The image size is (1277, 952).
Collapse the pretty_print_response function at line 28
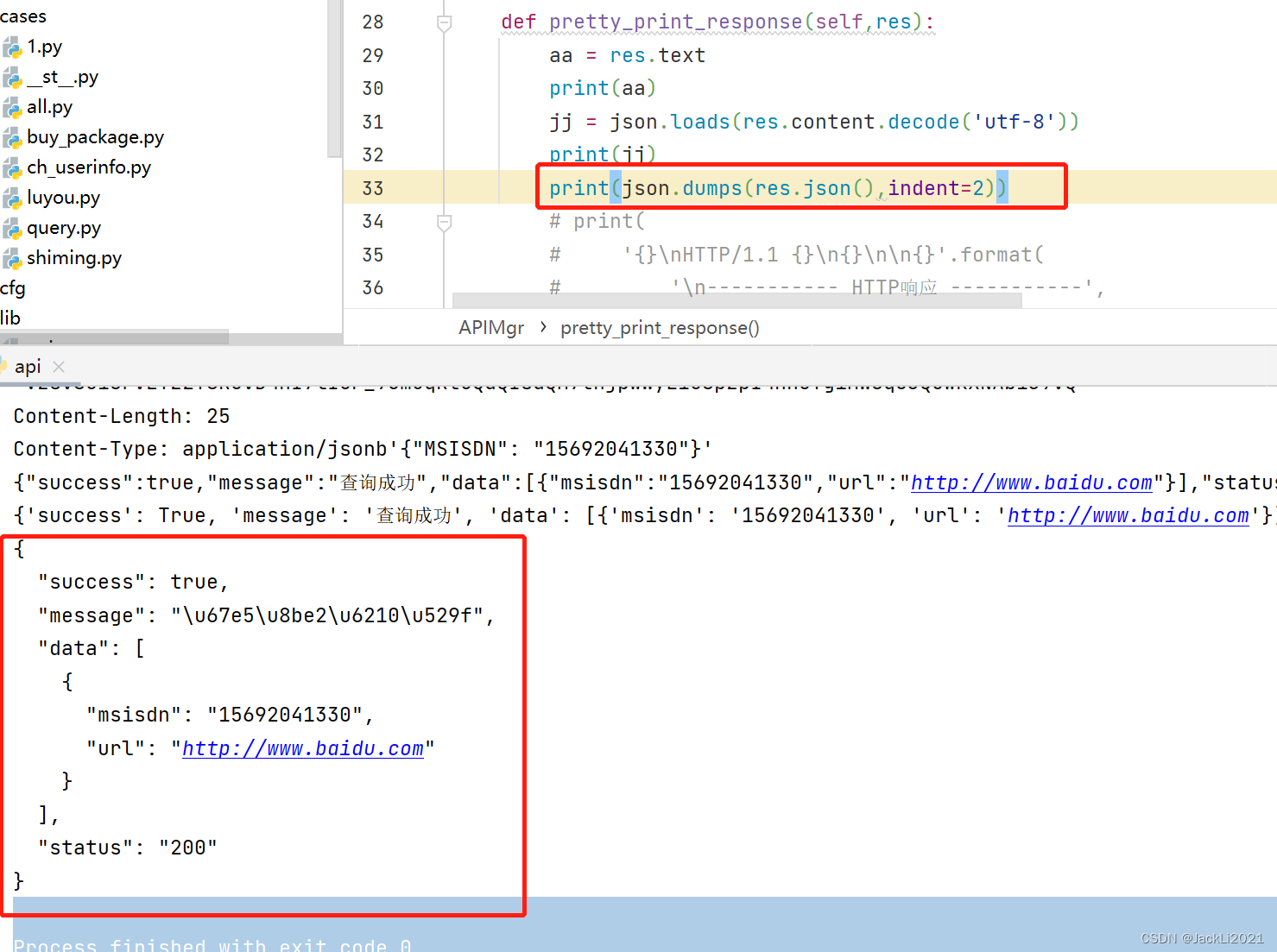[444, 22]
